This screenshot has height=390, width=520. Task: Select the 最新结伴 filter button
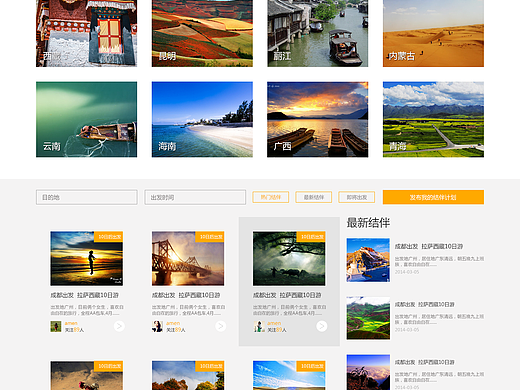tap(314, 197)
